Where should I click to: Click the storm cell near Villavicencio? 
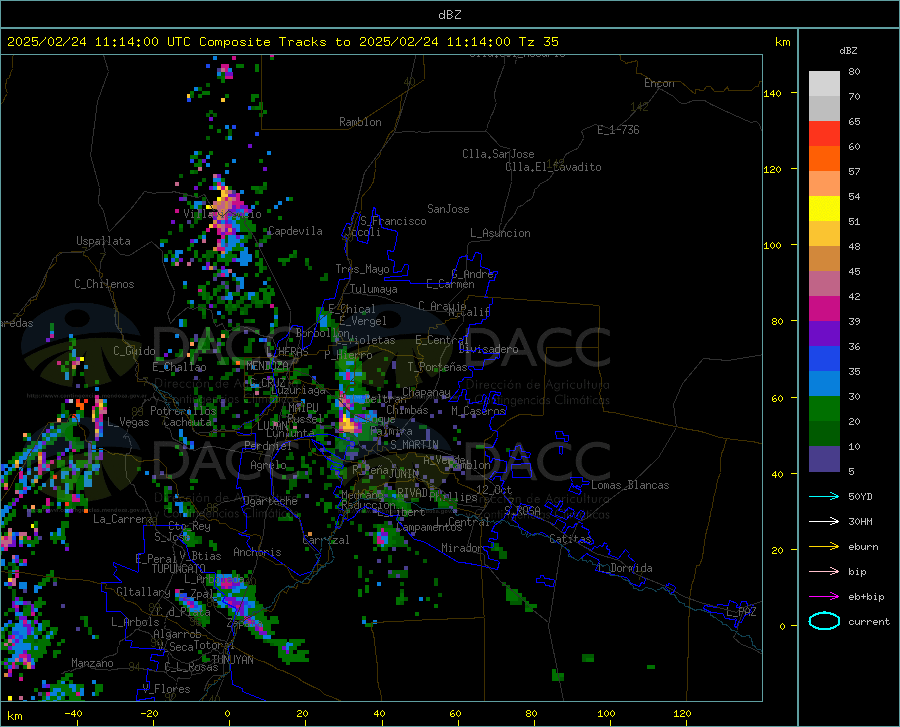click(x=223, y=204)
